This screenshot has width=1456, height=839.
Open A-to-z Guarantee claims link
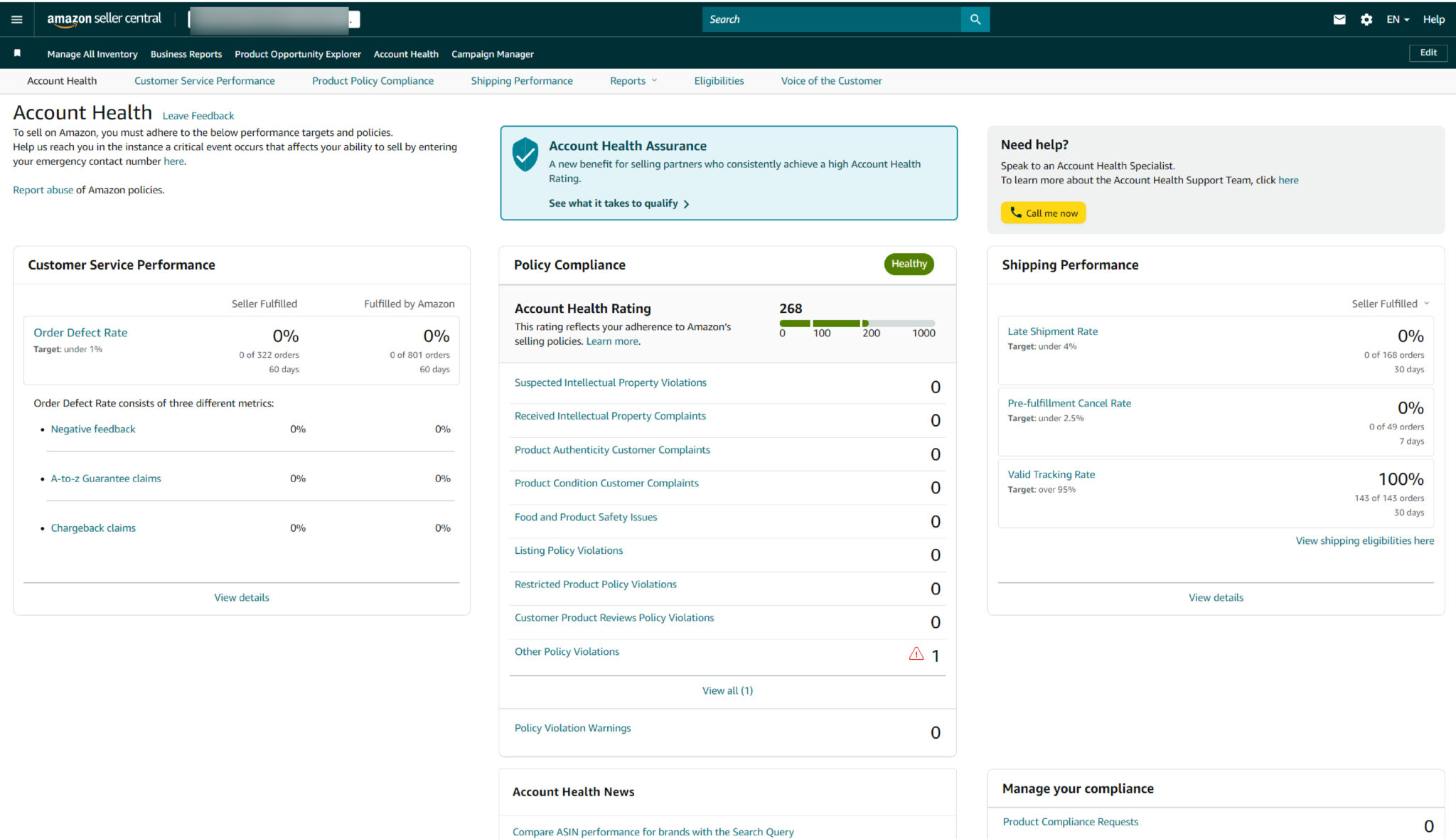point(106,479)
